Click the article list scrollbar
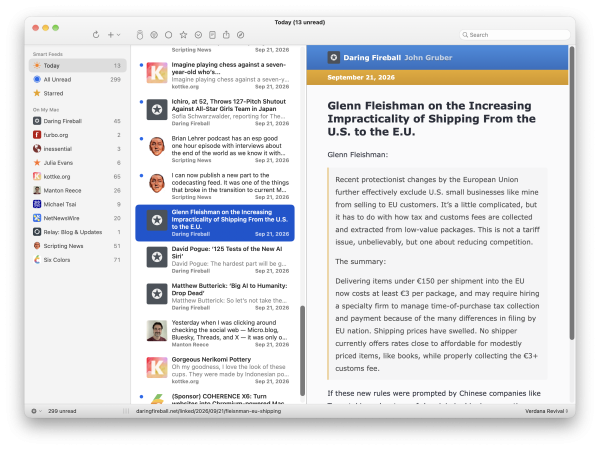 (x=302, y=351)
